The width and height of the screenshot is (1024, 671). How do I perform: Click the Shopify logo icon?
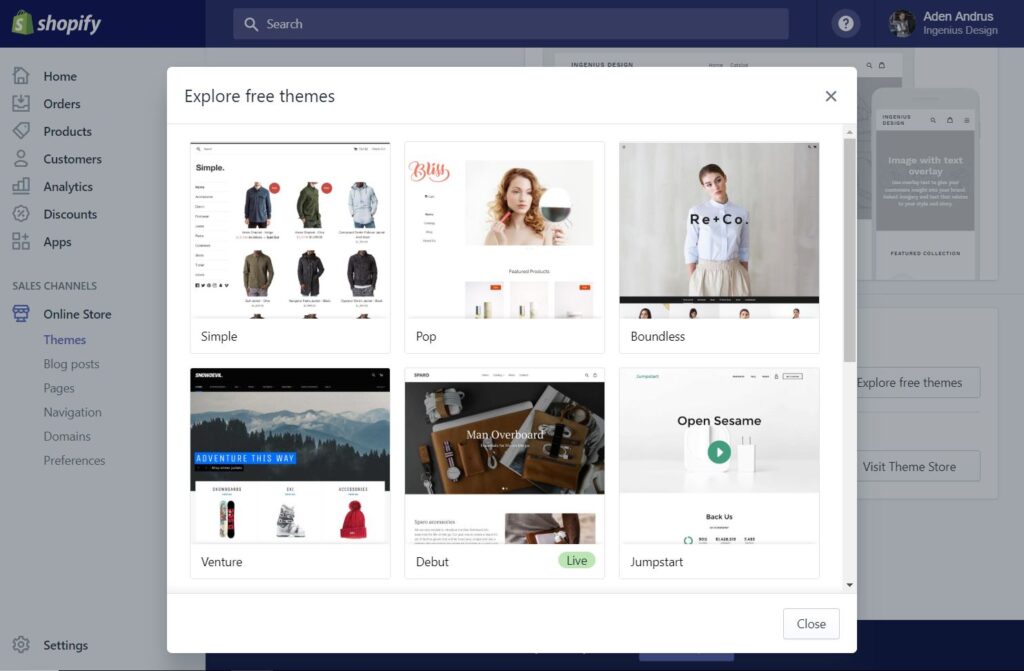22,23
